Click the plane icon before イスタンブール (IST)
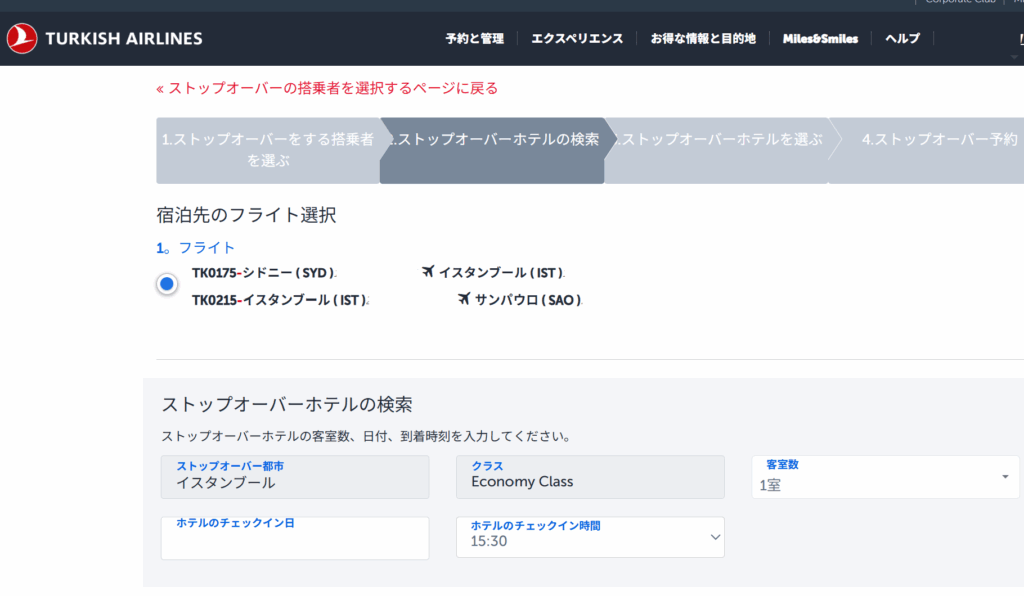Screen dimensions: 1024x596 coord(428,272)
